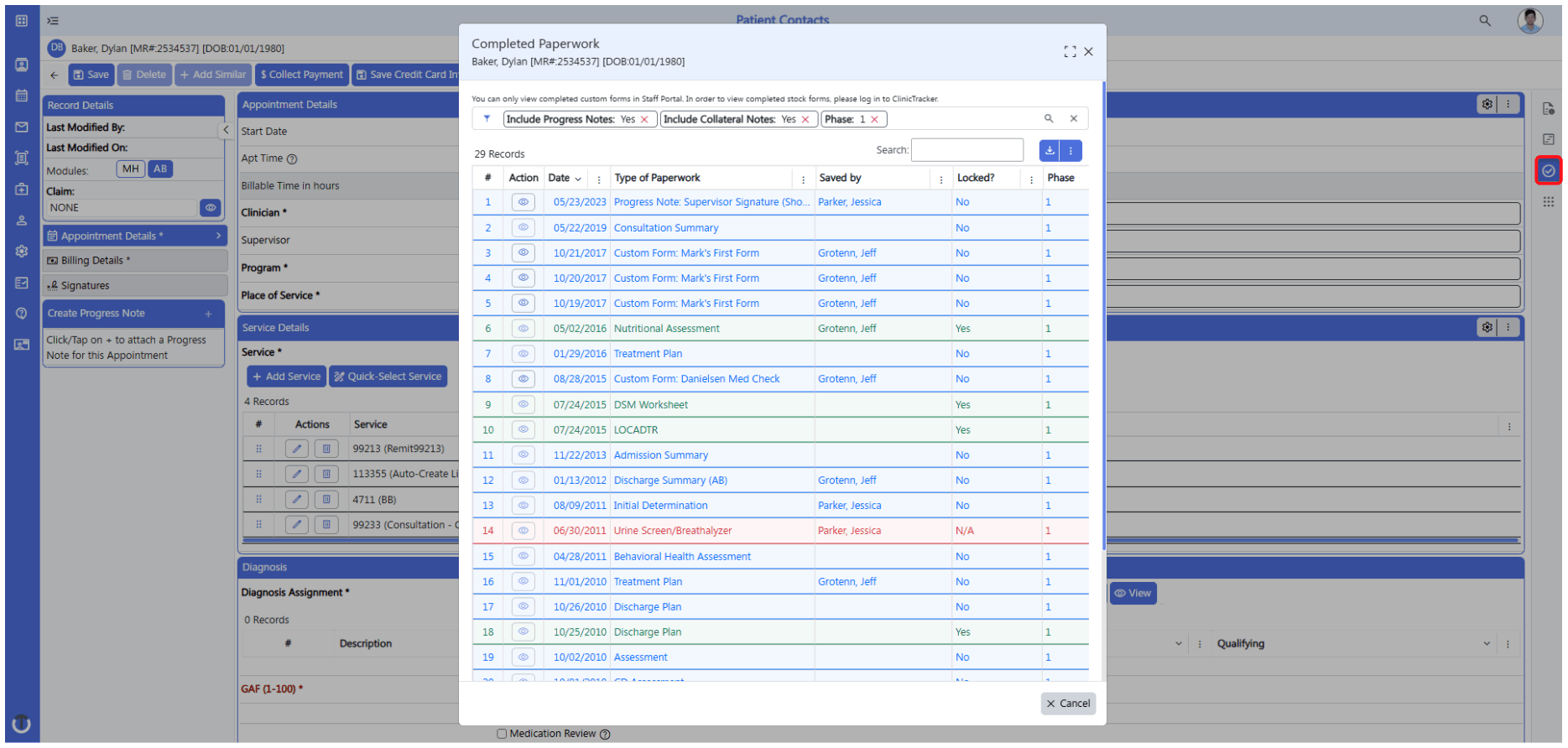Viewport: 1568px width, 748px height.
Task: Clear all filters with the X
Action: (x=1073, y=119)
